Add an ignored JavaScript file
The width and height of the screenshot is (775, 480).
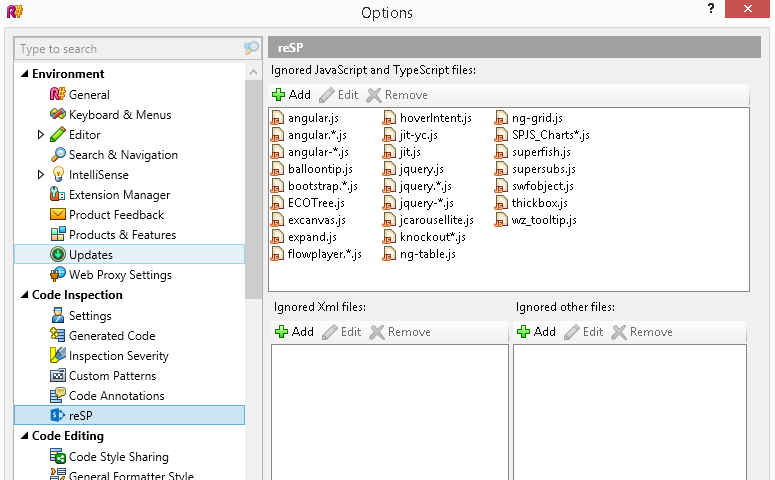pyautogui.click(x=291, y=95)
